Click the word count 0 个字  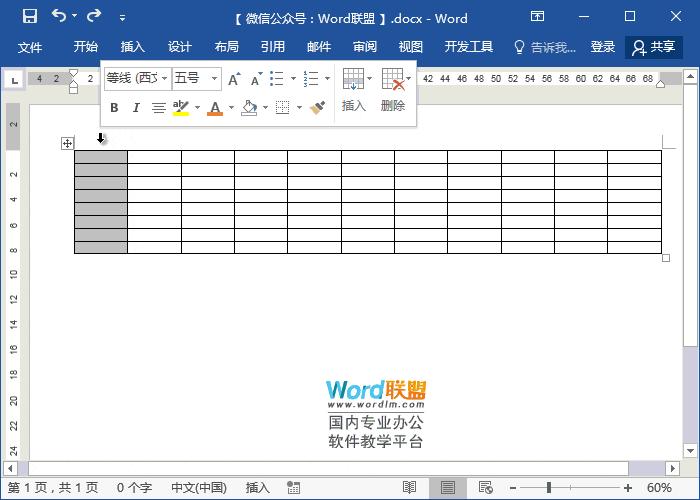134,488
